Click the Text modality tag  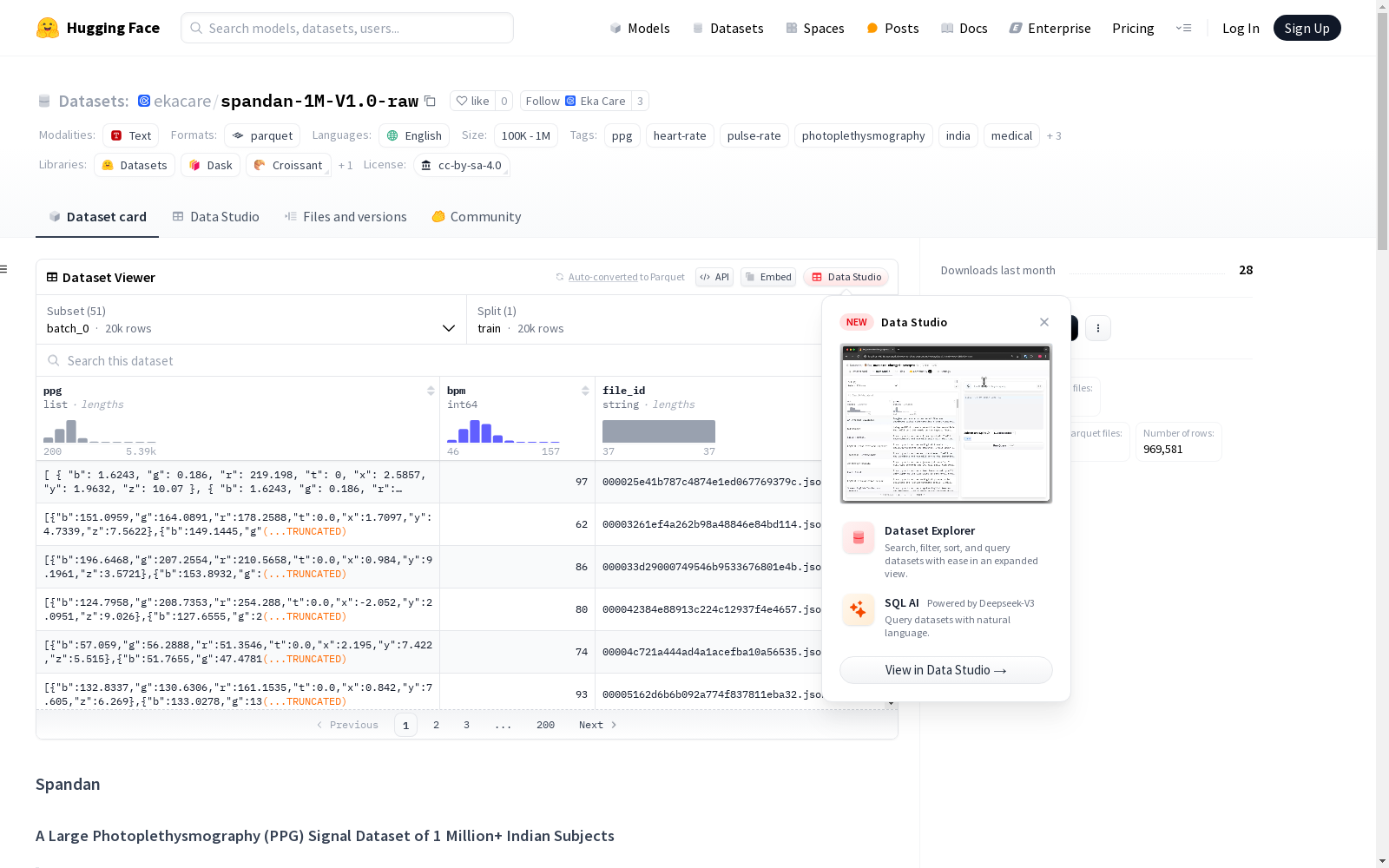click(131, 135)
